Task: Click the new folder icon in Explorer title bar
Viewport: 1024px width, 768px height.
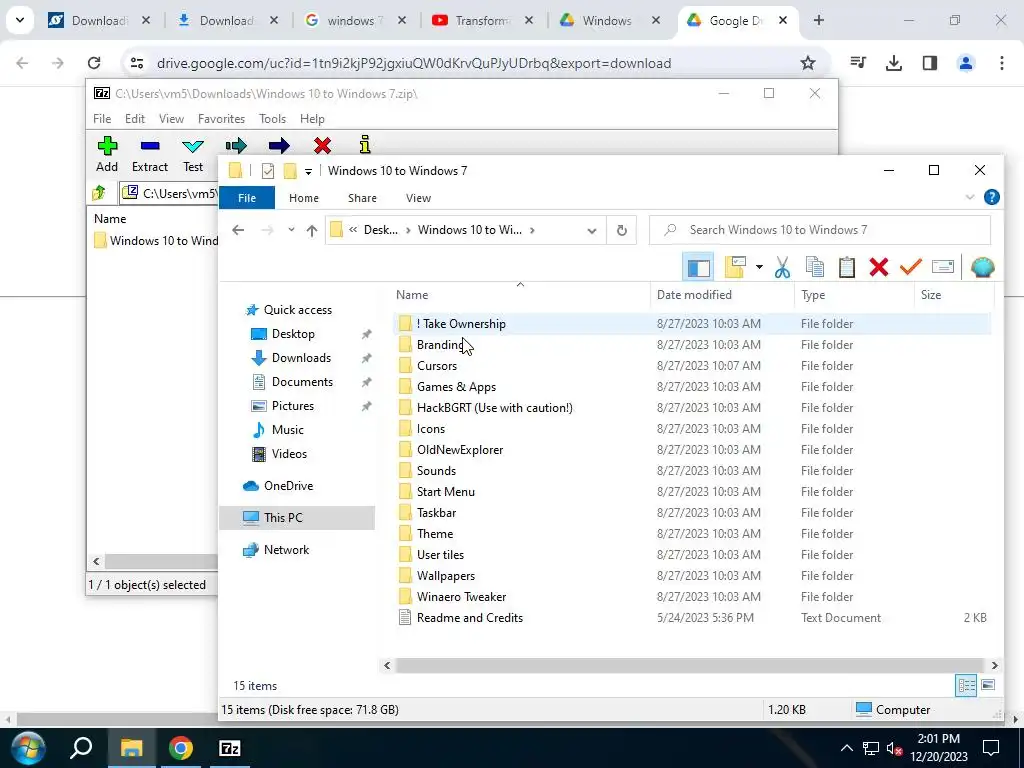Action: [x=290, y=171]
